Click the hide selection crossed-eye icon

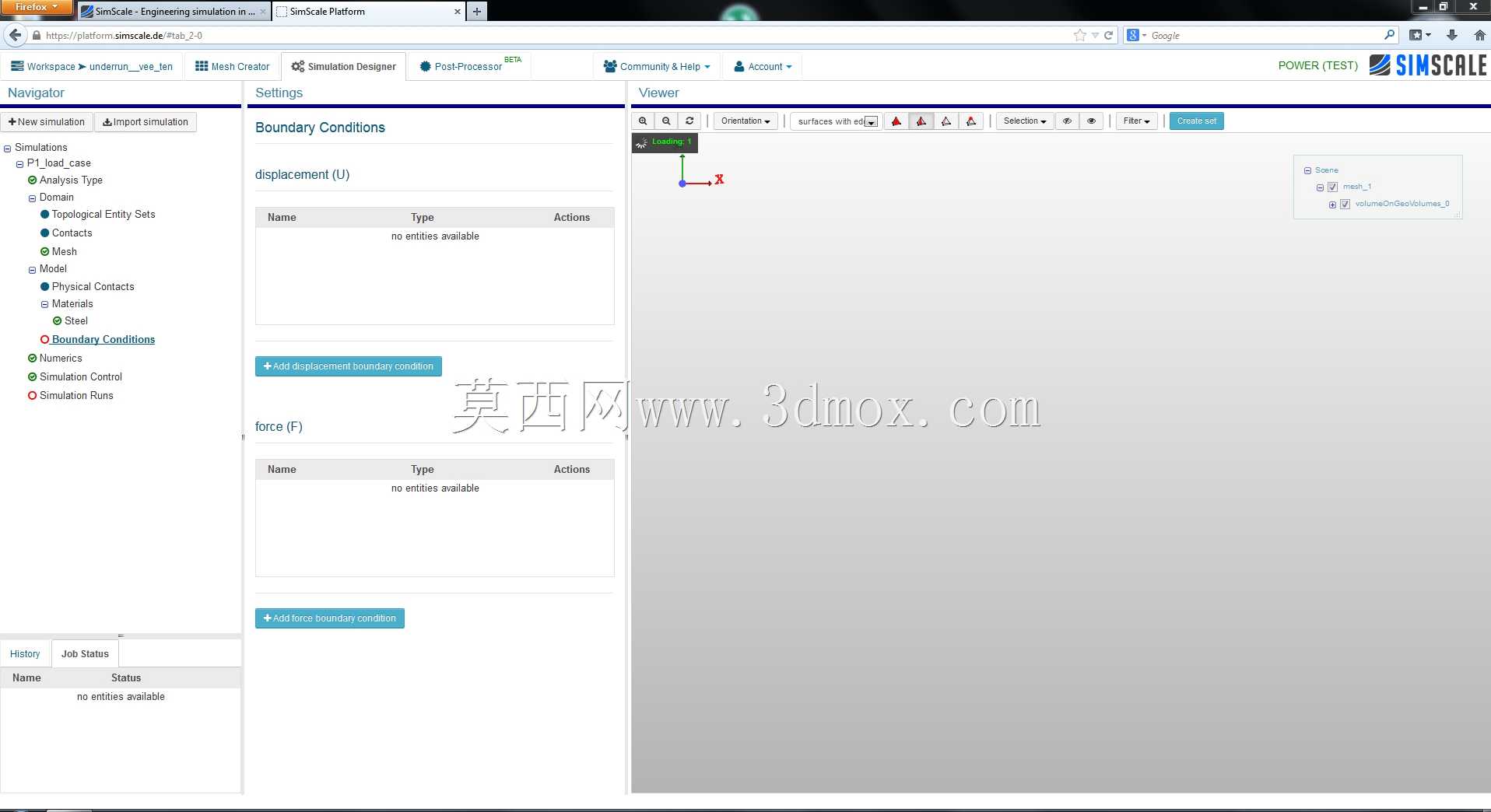click(x=1067, y=121)
